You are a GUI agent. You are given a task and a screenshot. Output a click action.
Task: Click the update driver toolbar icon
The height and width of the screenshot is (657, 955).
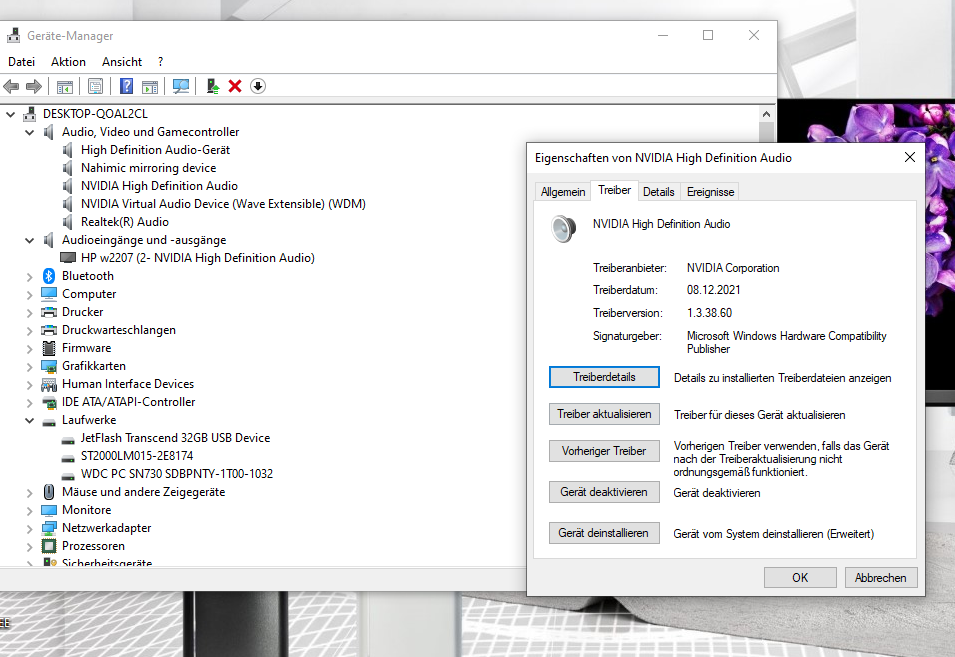213,86
